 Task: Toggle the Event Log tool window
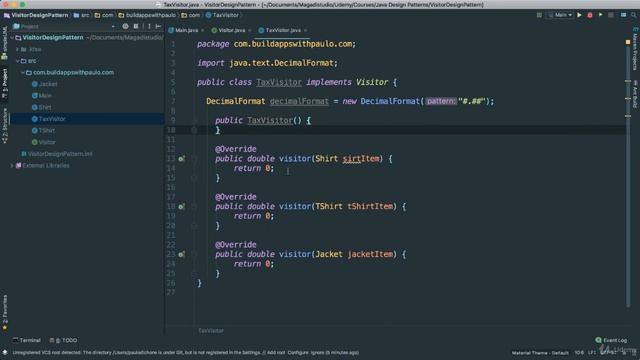[611, 340]
